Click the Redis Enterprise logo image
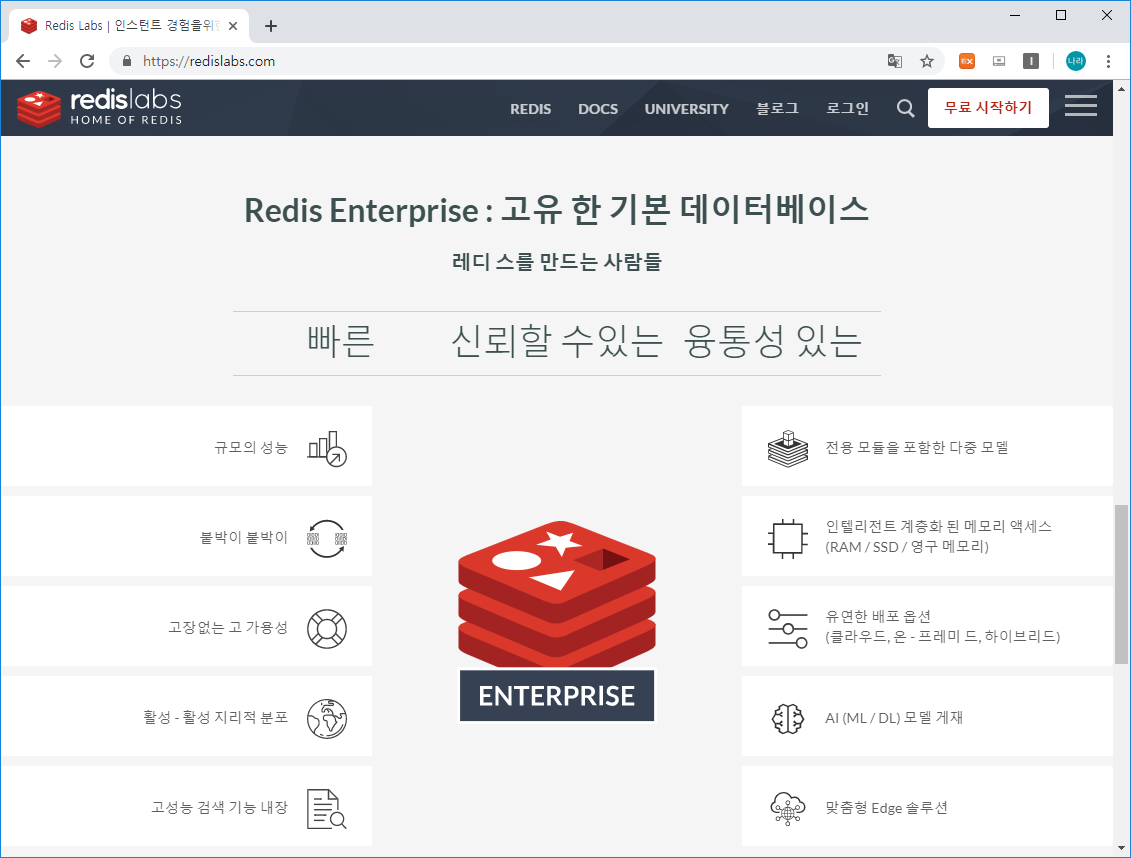 click(x=557, y=621)
